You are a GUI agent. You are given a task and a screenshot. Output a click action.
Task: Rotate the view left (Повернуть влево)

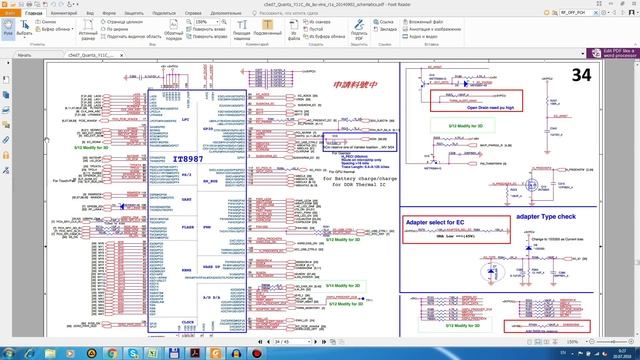pyautogui.click(x=206, y=29)
